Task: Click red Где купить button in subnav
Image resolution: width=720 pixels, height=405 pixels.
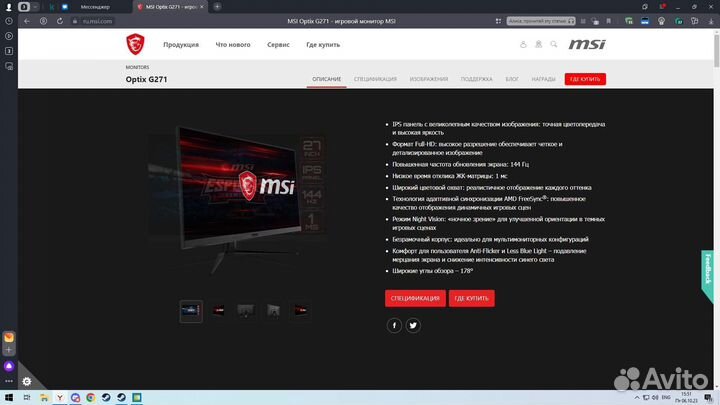Action: click(585, 79)
